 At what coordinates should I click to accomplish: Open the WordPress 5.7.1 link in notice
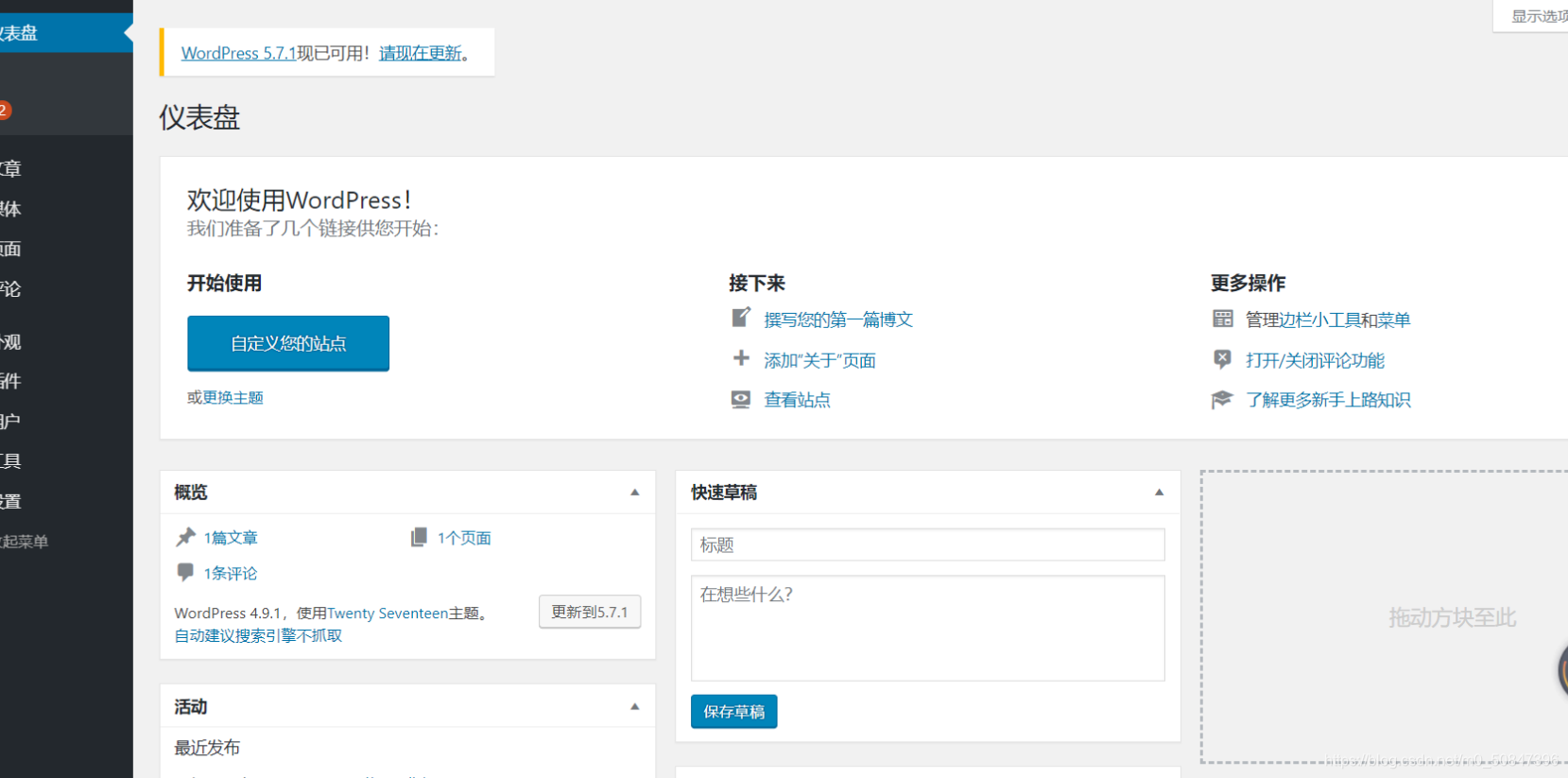pyautogui.click(x=239, y=53)
